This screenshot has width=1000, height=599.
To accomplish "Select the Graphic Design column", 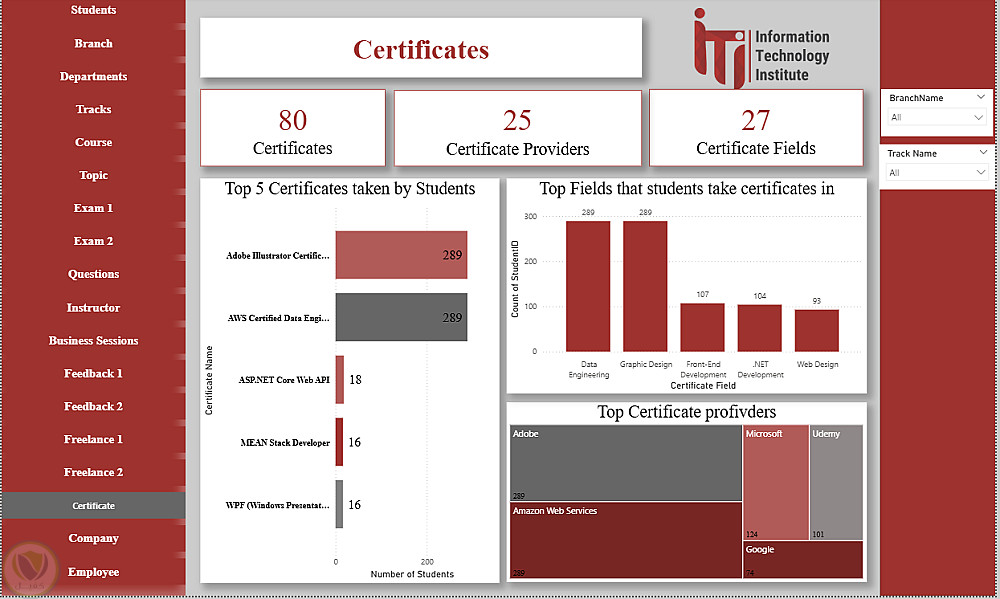I will coord(645,286).
